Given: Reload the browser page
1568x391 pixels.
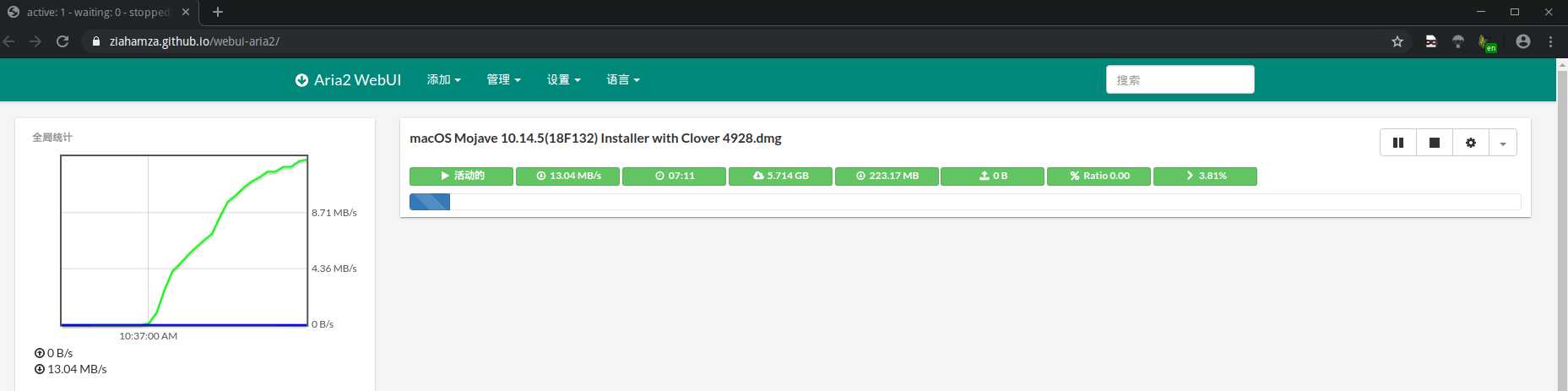Looking at the screenshot, I should pyautogui.click(x=62, y=41).
